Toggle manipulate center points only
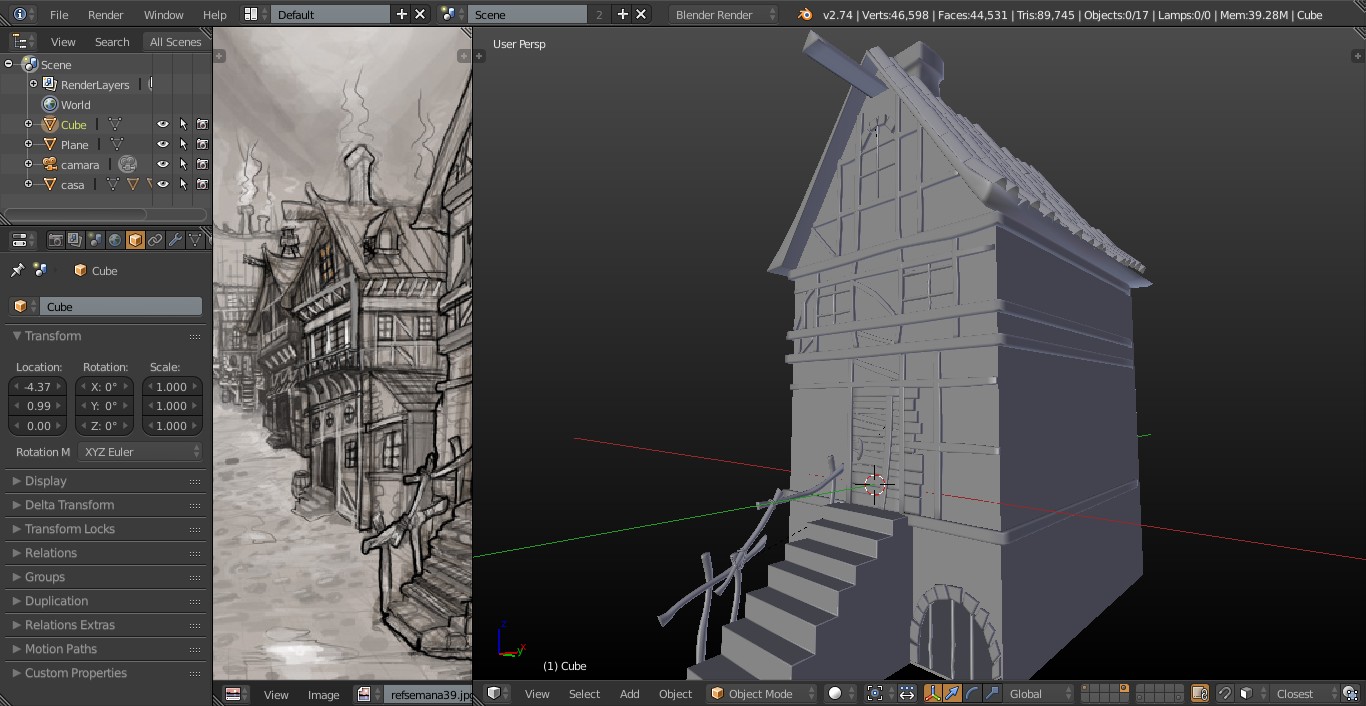This screenshot has width=1366, height=706. point(907,693)
